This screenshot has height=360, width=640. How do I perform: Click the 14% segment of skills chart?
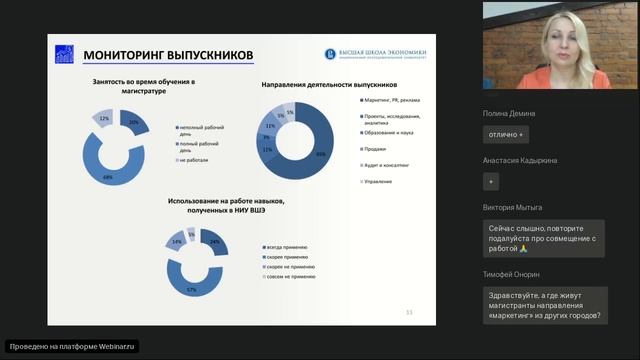point(177,241)
